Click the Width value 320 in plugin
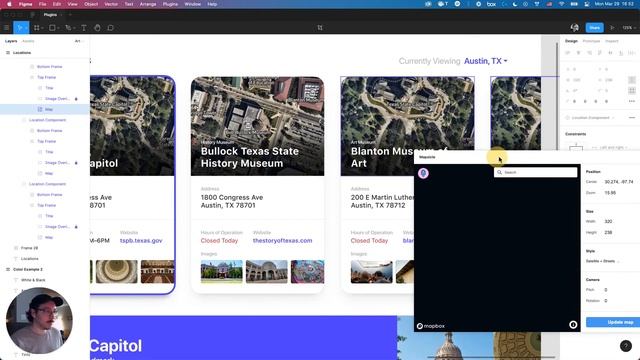Image resolution: width=640 pixels, height=360 pixels. (608, 221)
